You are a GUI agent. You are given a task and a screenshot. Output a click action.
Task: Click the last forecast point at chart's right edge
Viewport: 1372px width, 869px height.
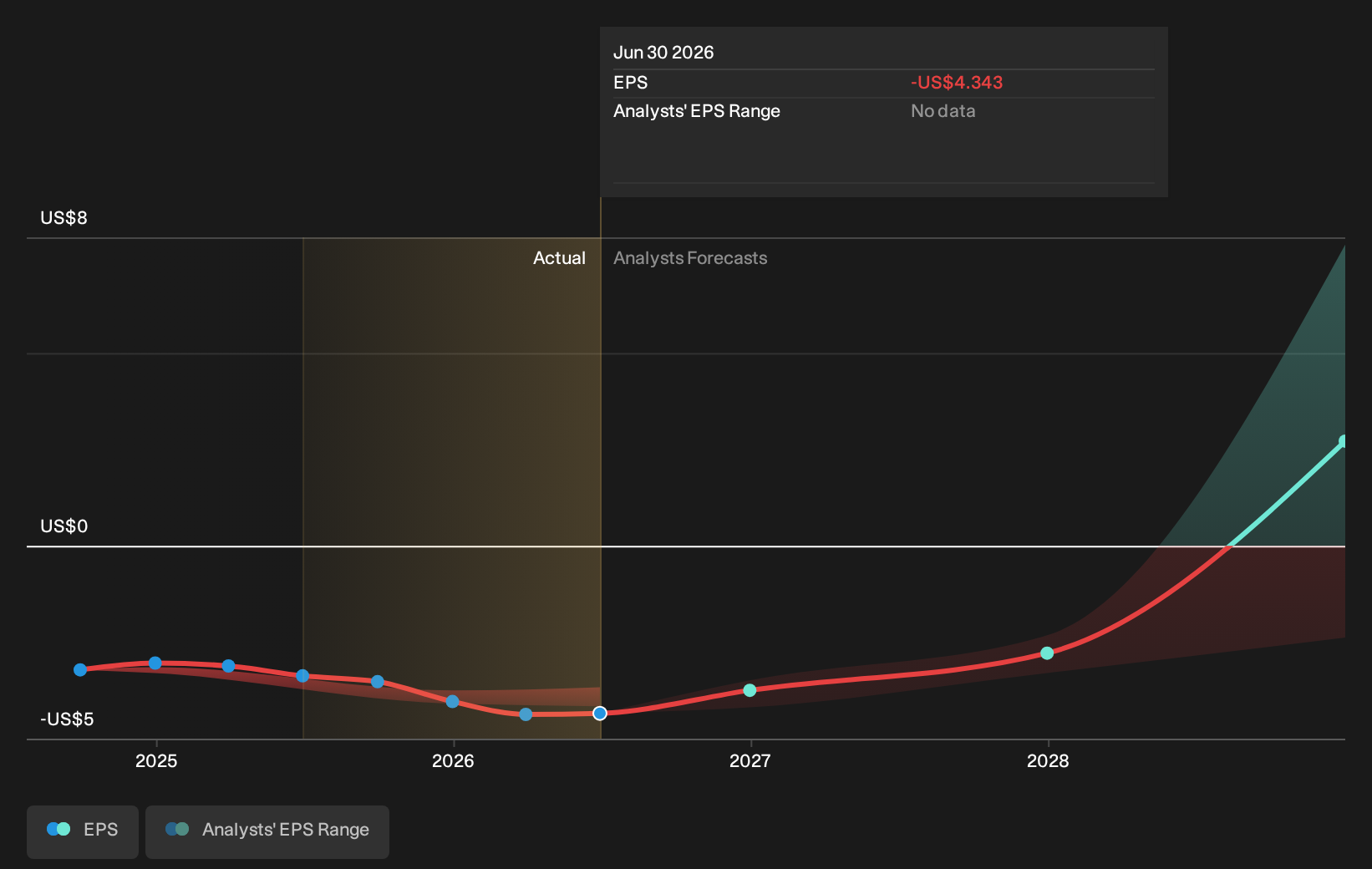point(1344,441)
